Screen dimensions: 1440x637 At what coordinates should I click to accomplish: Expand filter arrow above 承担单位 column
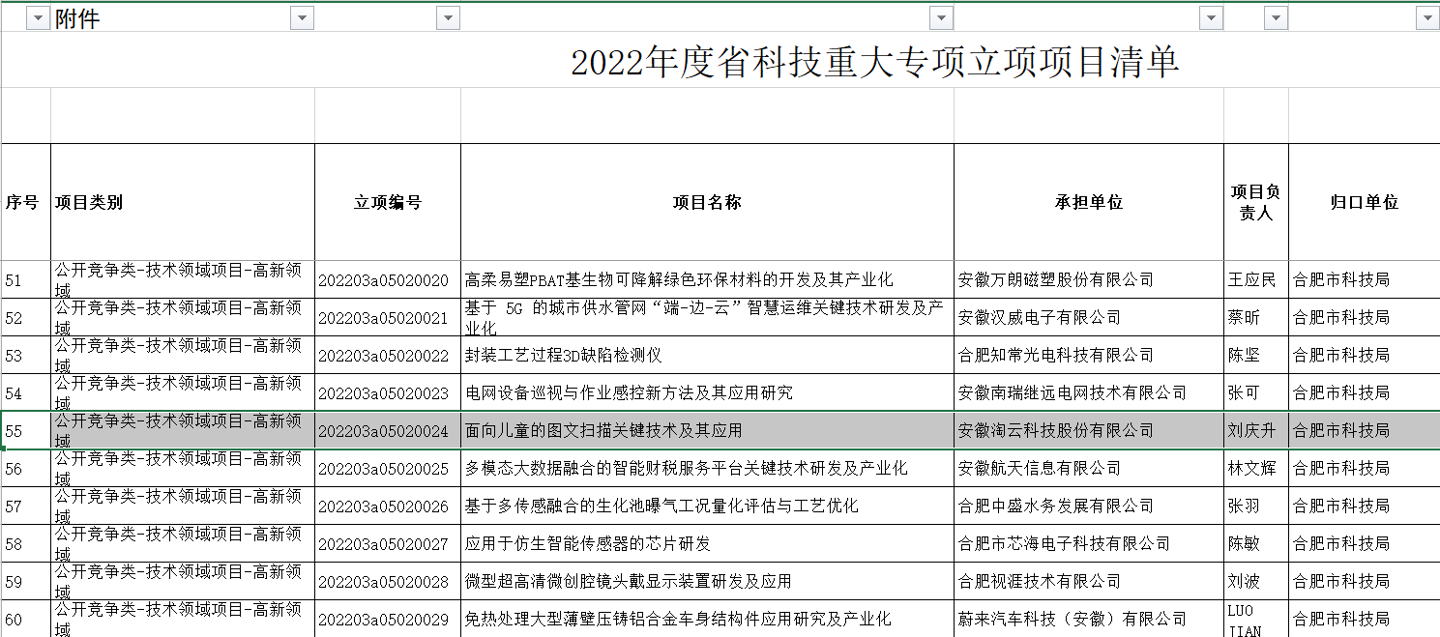[1211, 18]
